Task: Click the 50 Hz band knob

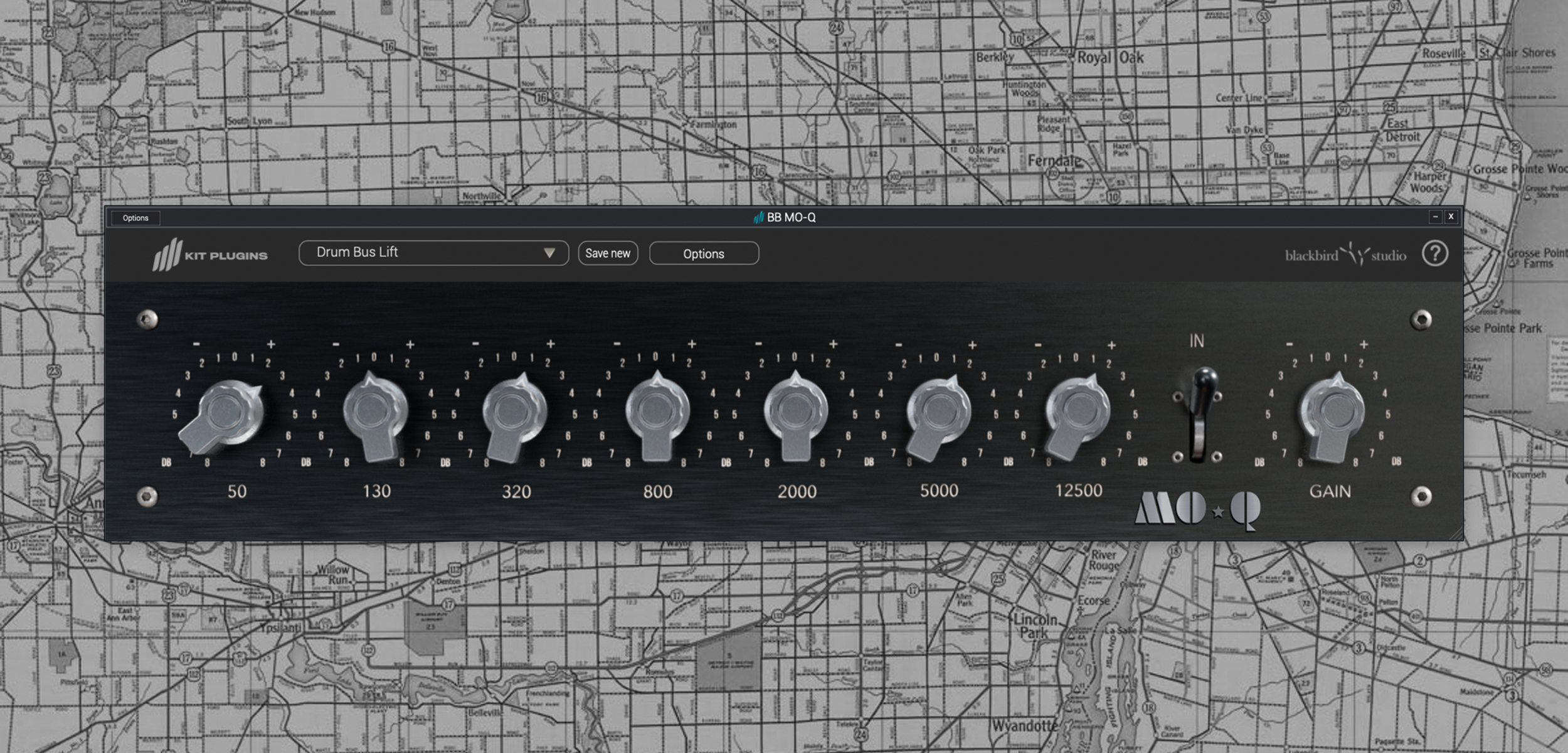Action: tap(227, 412)
